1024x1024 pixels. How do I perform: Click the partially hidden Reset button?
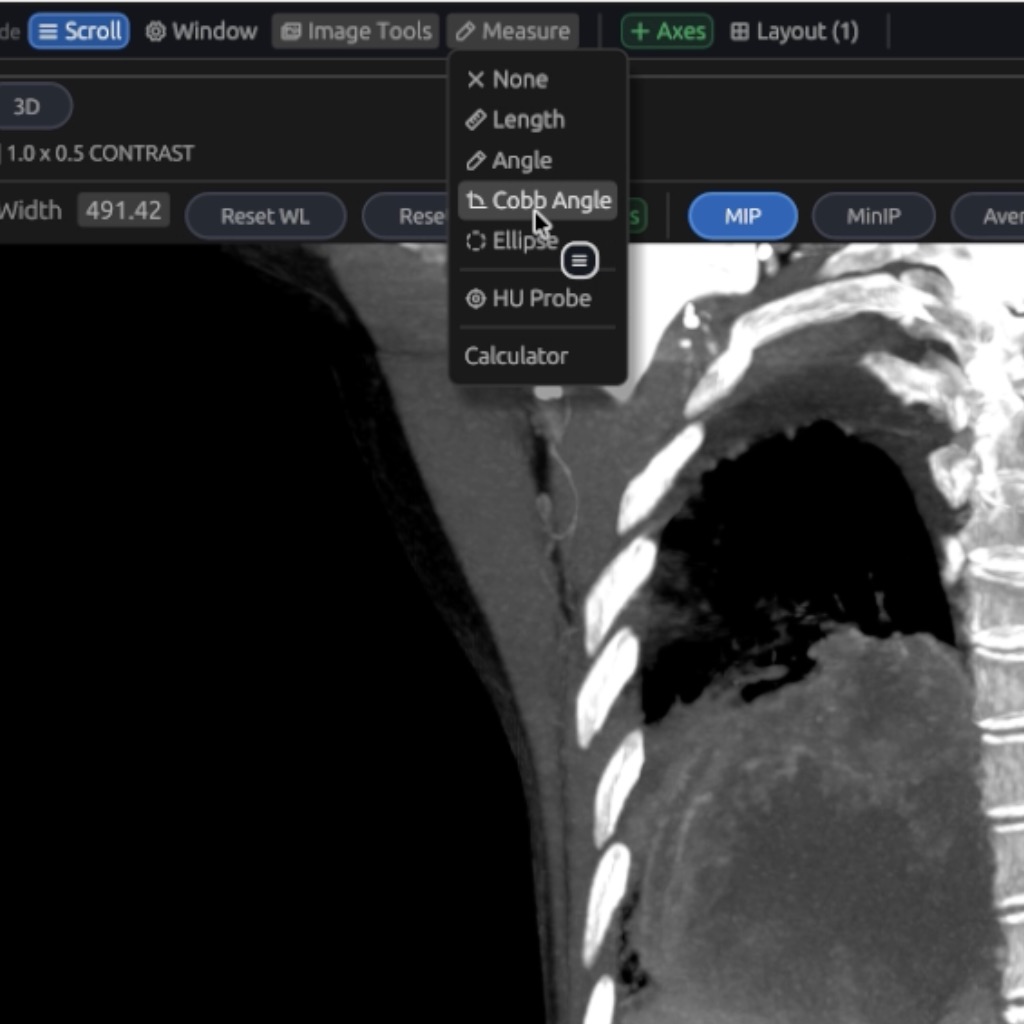(406, 216)
